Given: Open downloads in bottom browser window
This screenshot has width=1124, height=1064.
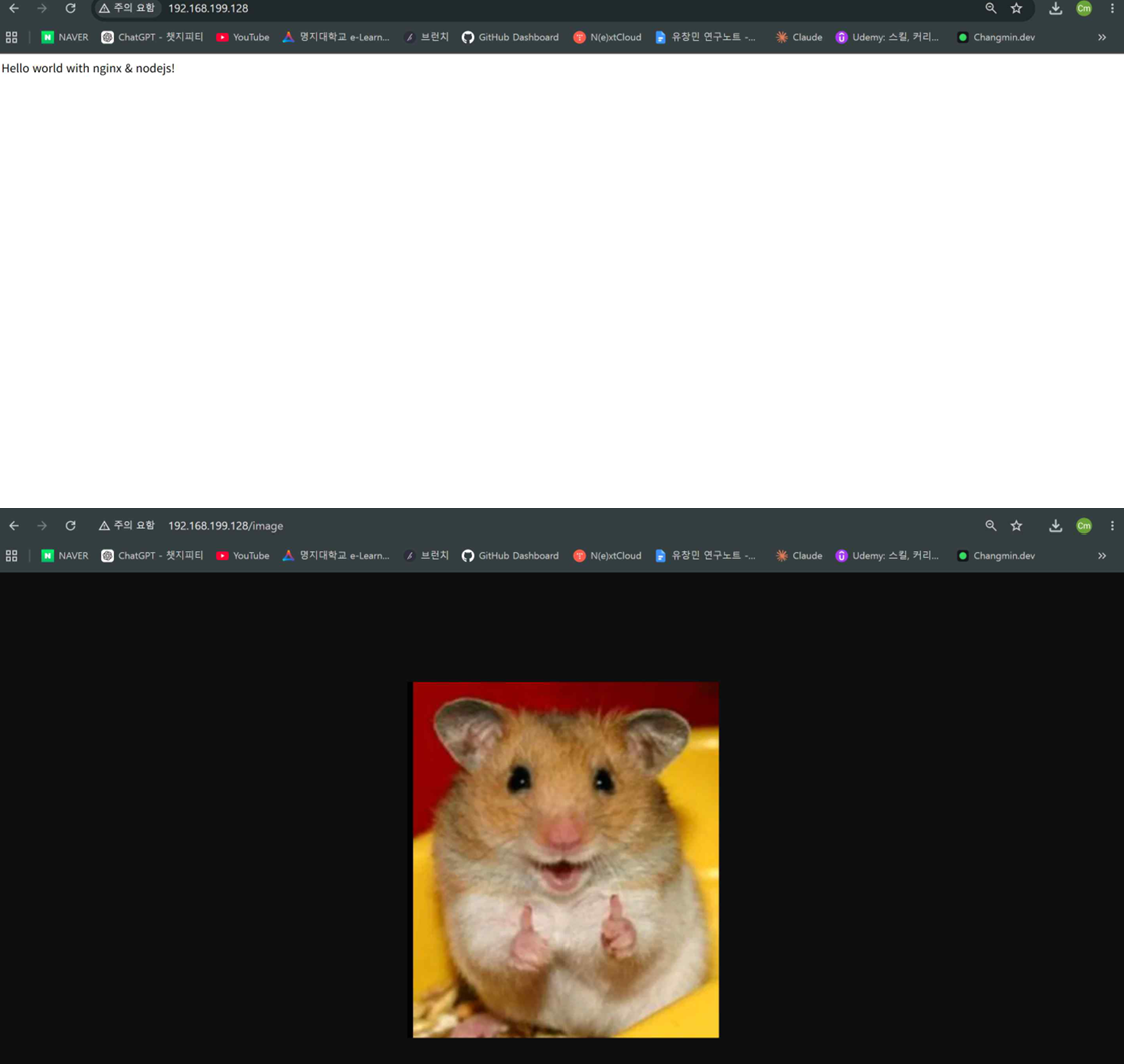Looking at the screenshot, I should (1055, 526).
